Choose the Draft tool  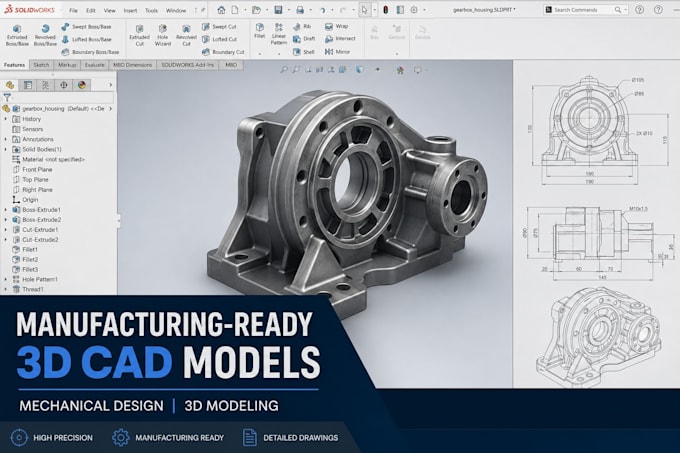304,39
